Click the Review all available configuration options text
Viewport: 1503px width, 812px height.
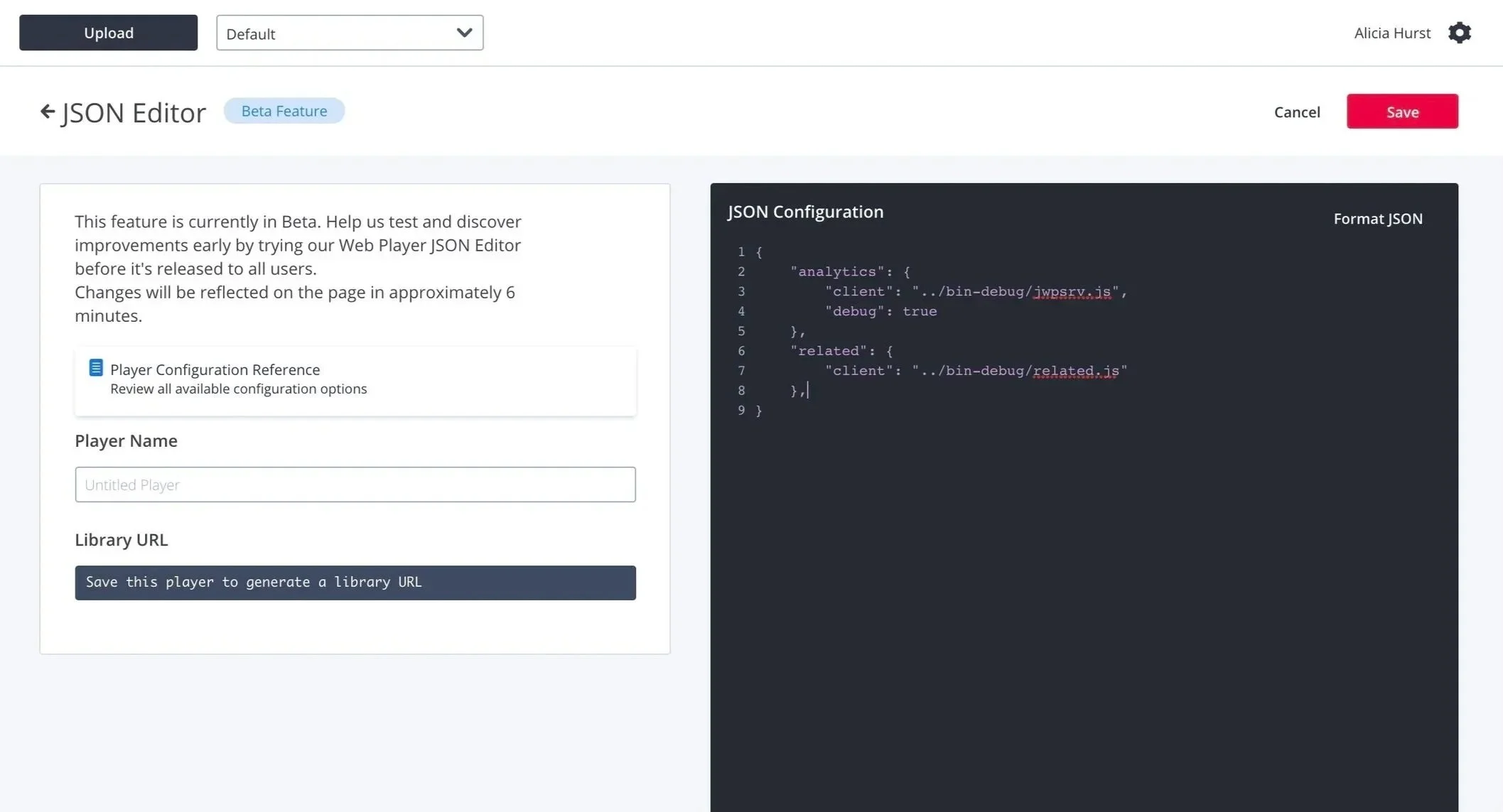pos(238,389)
